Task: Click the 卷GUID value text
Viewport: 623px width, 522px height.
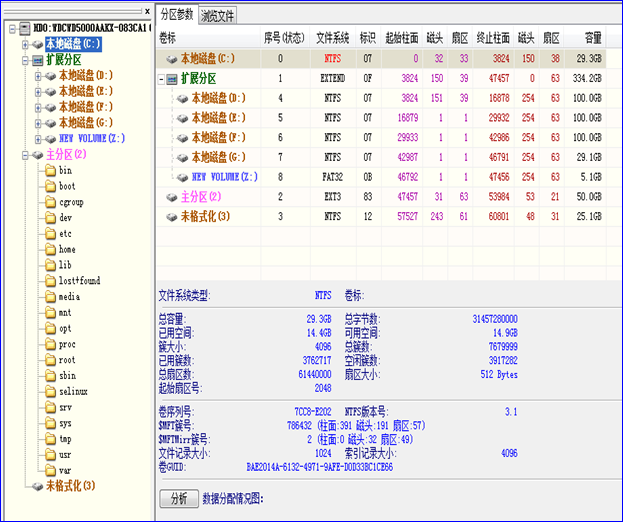Action: pos(319,467)
